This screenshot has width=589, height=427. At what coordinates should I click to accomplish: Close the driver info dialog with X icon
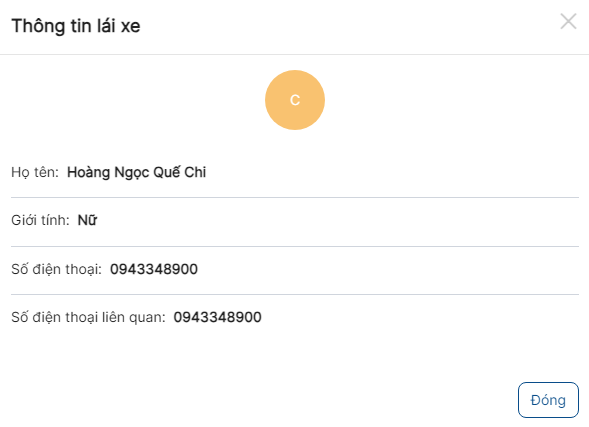pyautogui.click(x=568, y=21)
